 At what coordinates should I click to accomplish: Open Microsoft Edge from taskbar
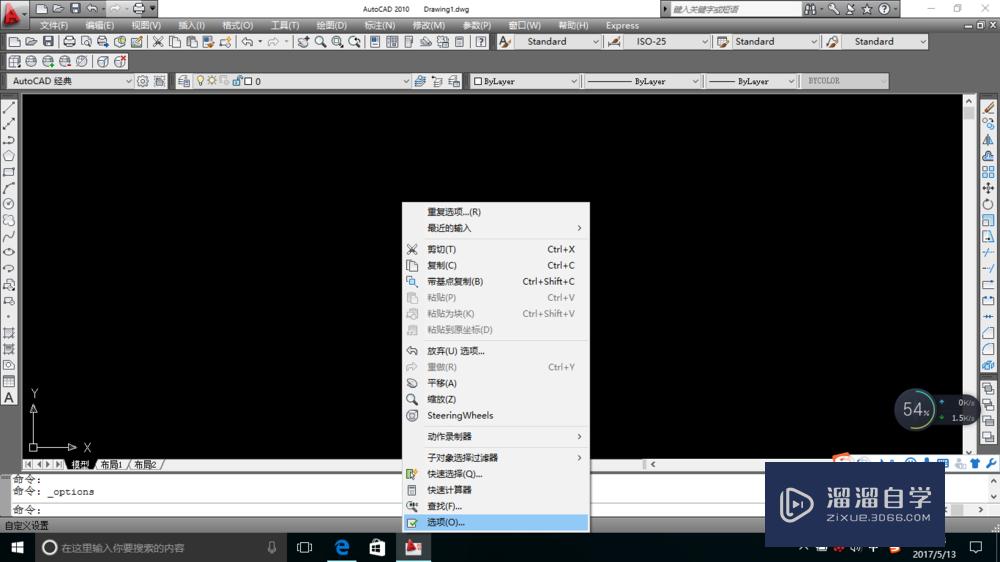coord(342,547)
